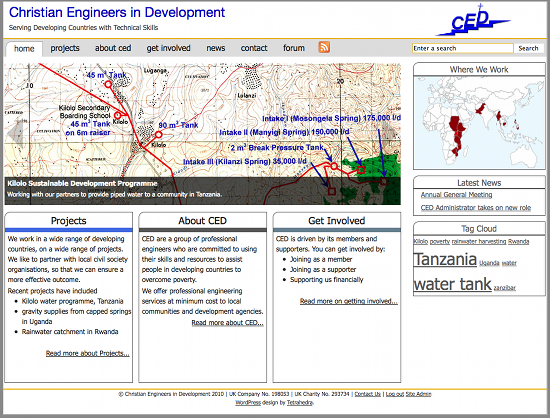Screen dimensions: 550x418
Task: Click the tagline 'Serving Developing Countries with Technical Skills'
Action: pos(83,28)
